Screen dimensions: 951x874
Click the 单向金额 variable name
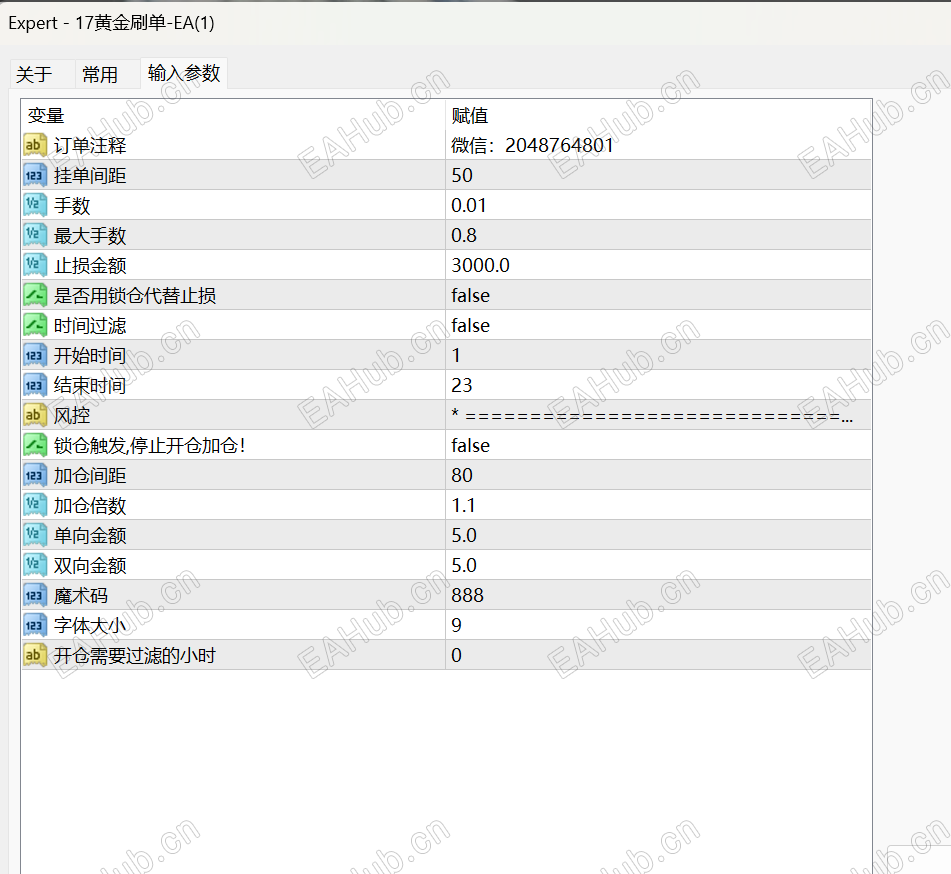90,536
